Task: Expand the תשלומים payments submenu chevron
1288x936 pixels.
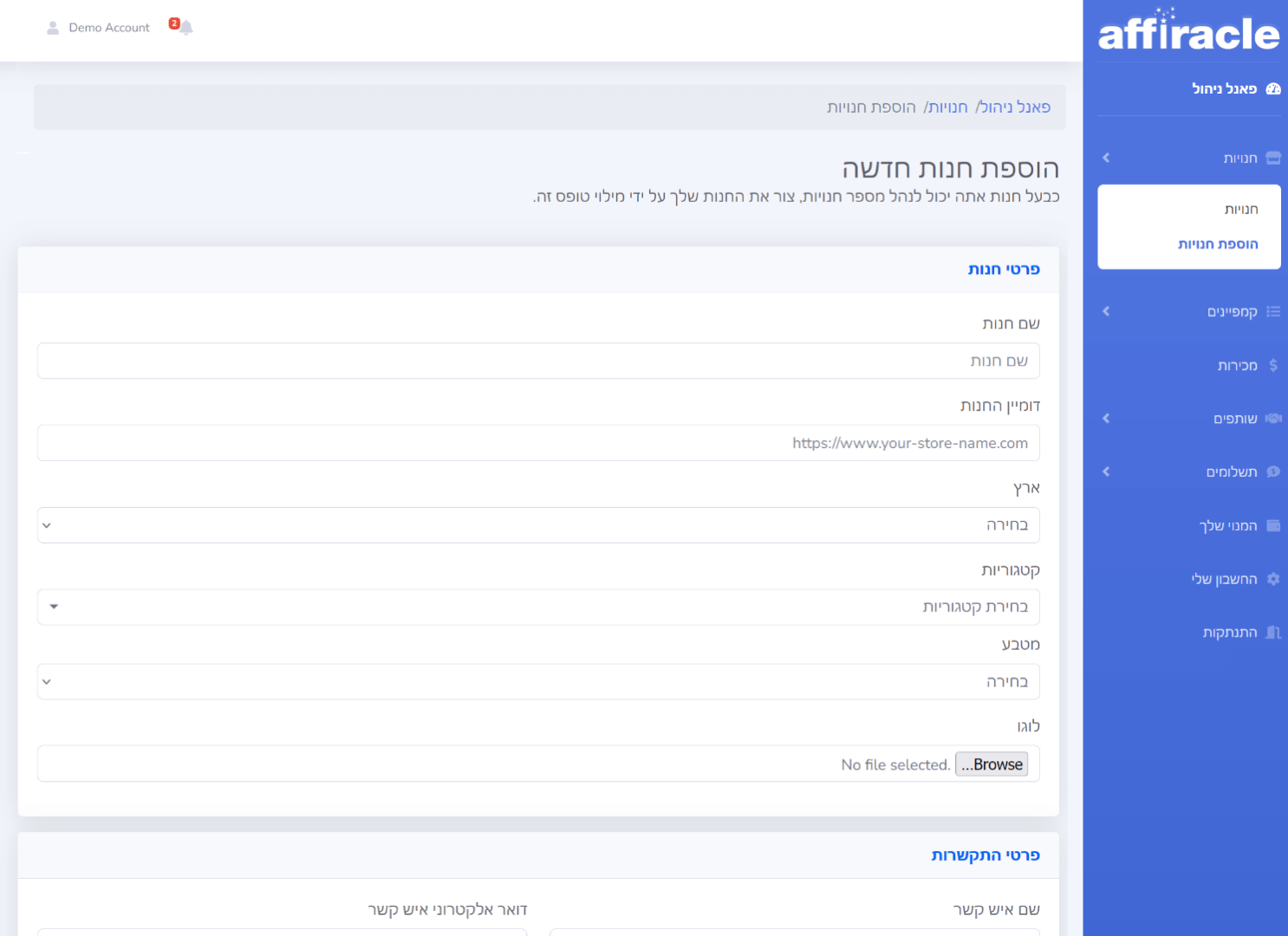Action: pyautogui.click(x=1106, y=471)
